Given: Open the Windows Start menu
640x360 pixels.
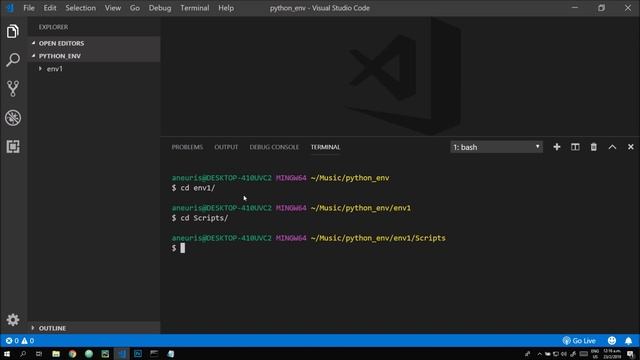Looking at the screenshot, I should [7, 353].
